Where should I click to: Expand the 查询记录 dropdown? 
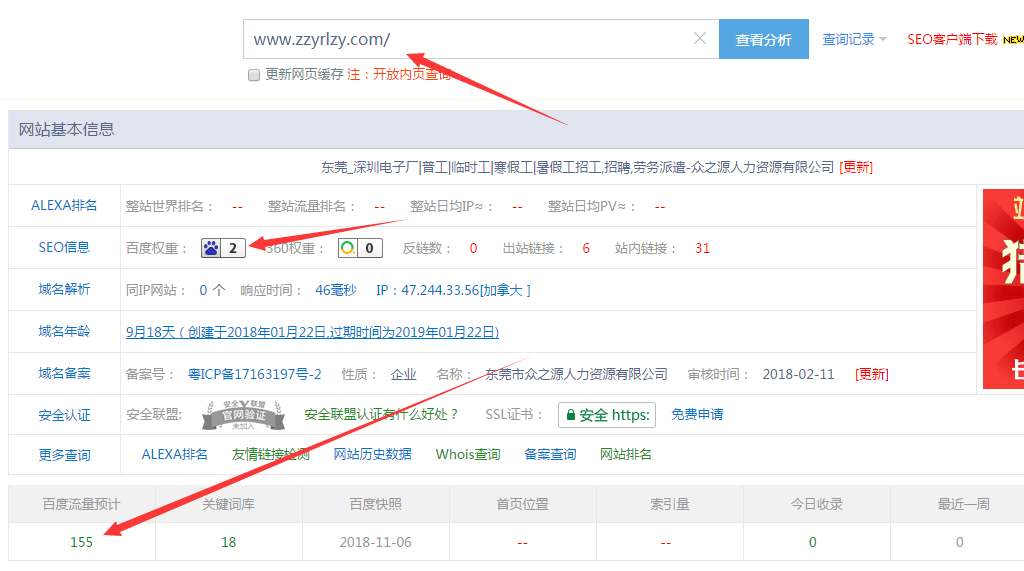click(x=854, y=40)
